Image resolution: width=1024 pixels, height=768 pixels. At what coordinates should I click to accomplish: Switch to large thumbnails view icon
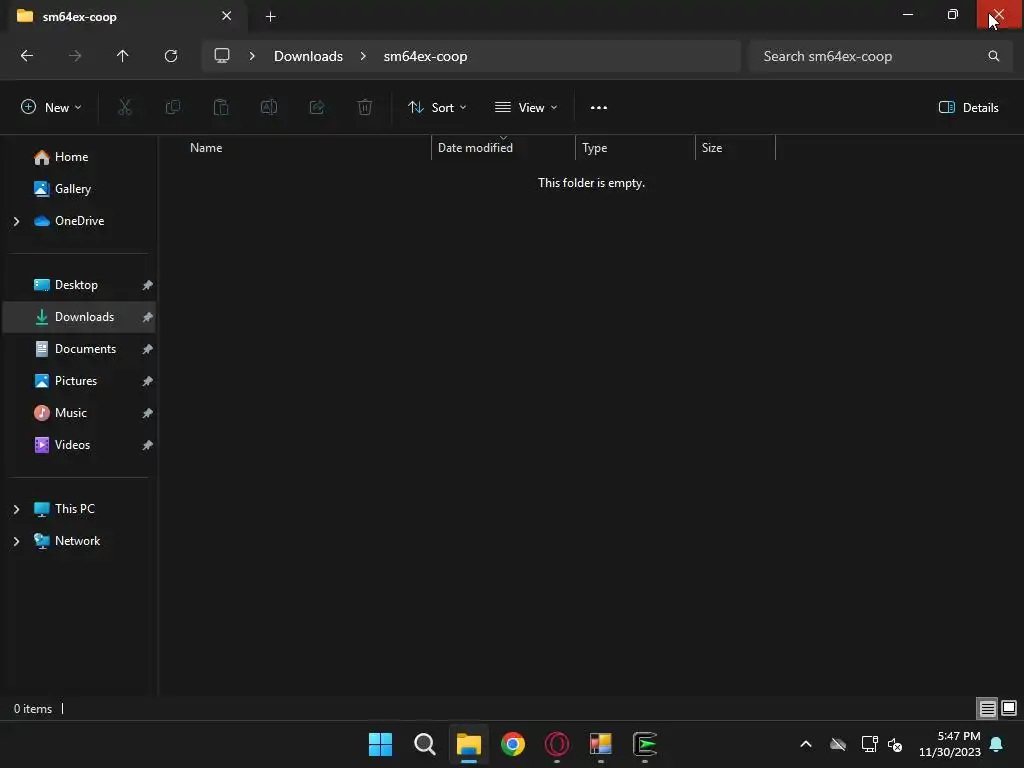tap(1009, 708)
